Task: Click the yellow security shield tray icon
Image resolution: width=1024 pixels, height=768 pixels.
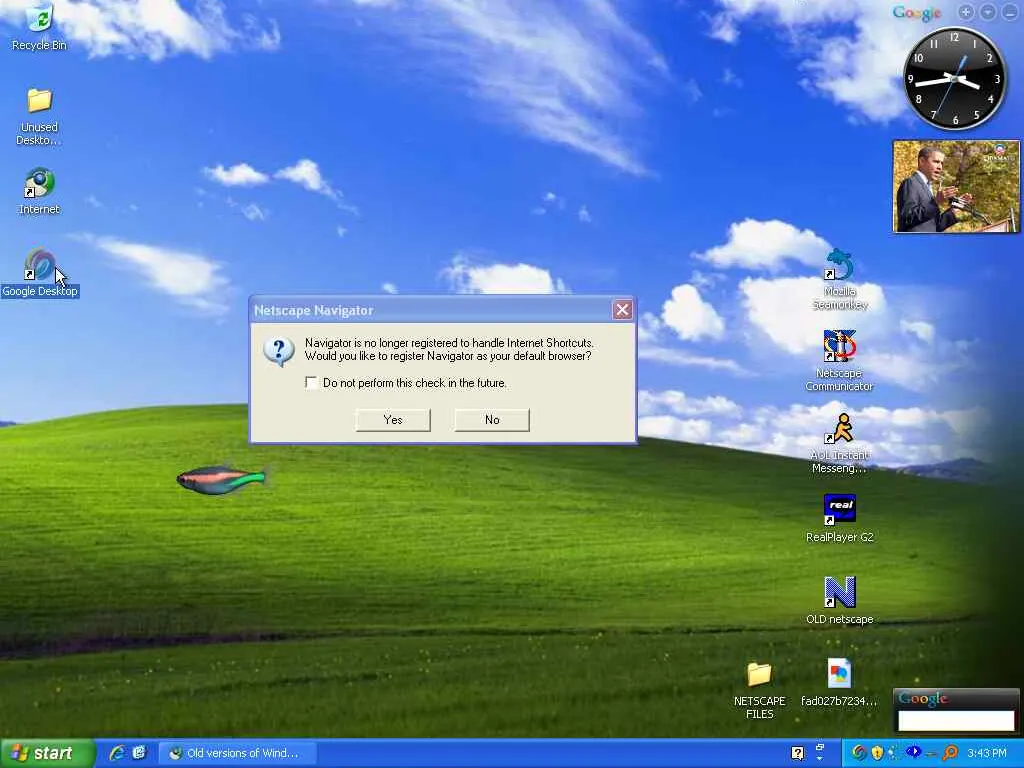Action: (877, 753)
